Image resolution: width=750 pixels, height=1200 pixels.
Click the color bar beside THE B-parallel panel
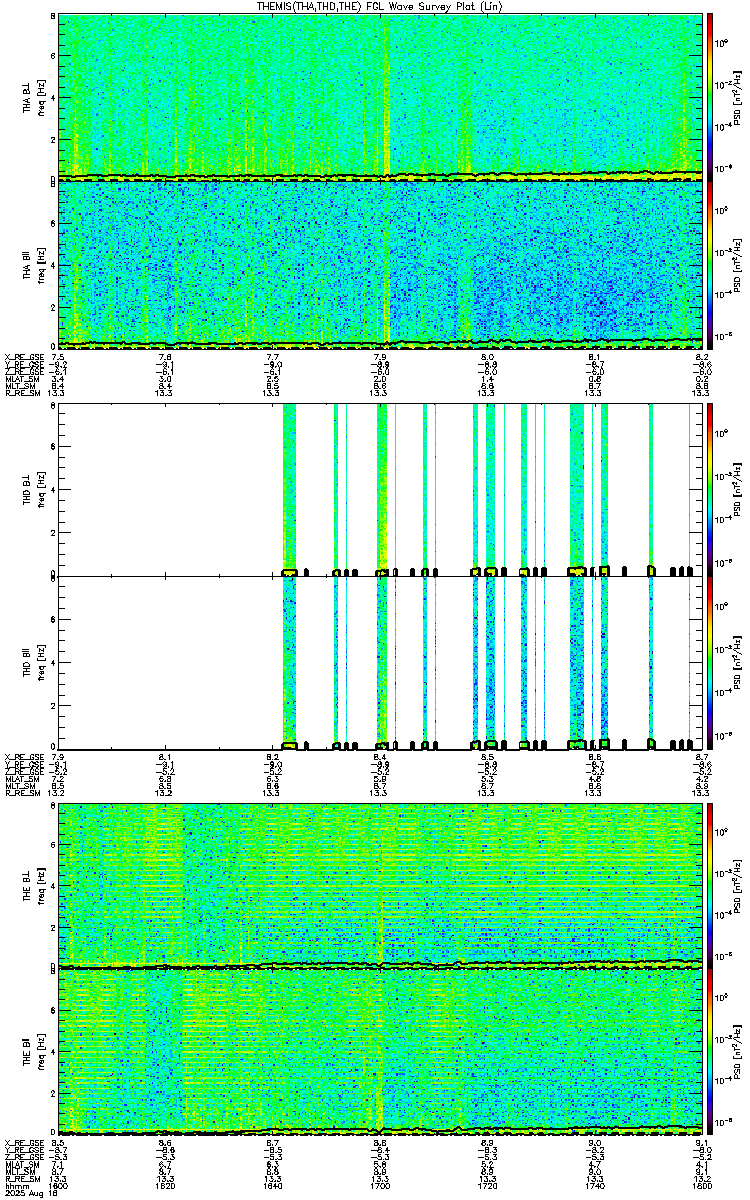click(x=710, y=1051)
